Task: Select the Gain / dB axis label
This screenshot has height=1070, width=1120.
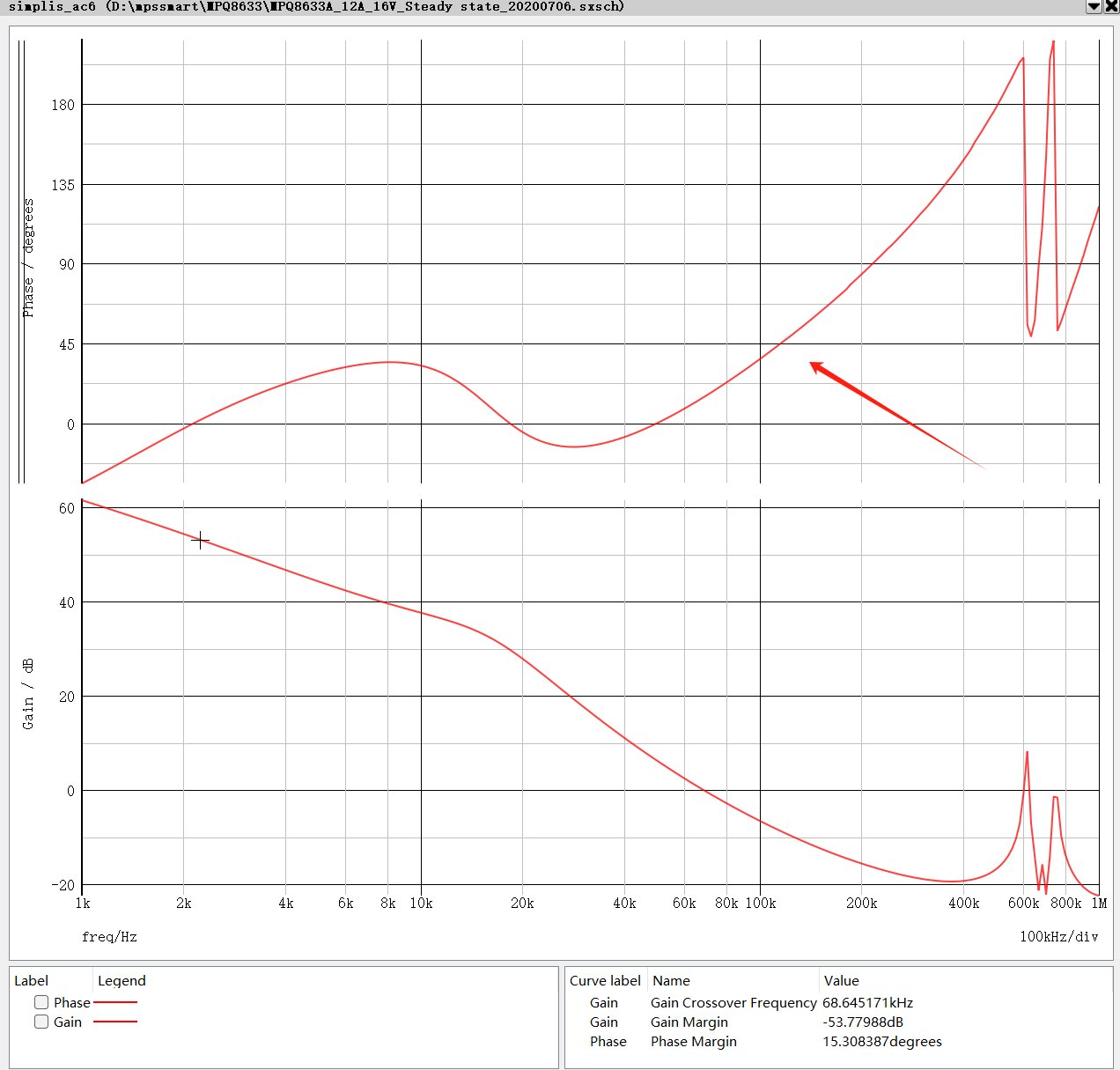Action: point(28,694)
